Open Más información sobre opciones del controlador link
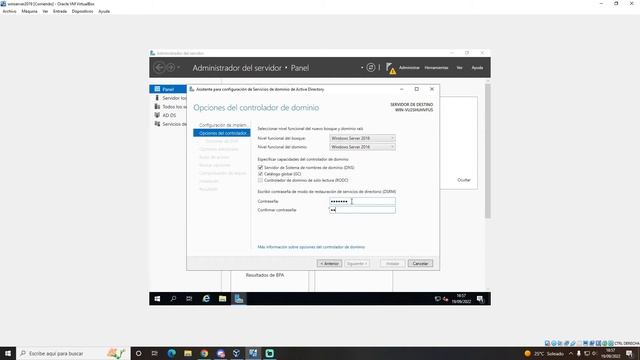Viewport: 640px width, 360px height. [311, 247]
